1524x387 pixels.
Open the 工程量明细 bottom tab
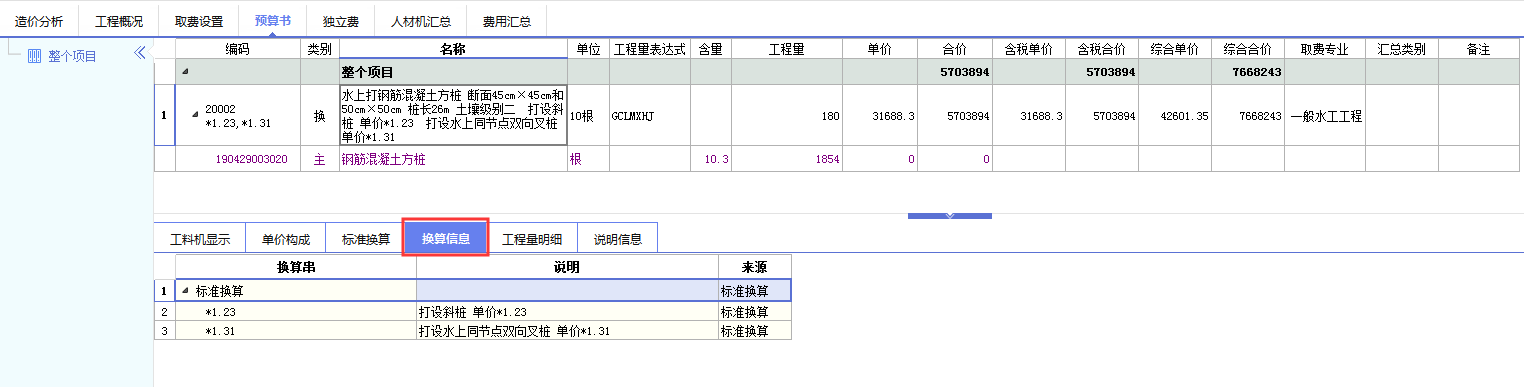click(532, 239)
